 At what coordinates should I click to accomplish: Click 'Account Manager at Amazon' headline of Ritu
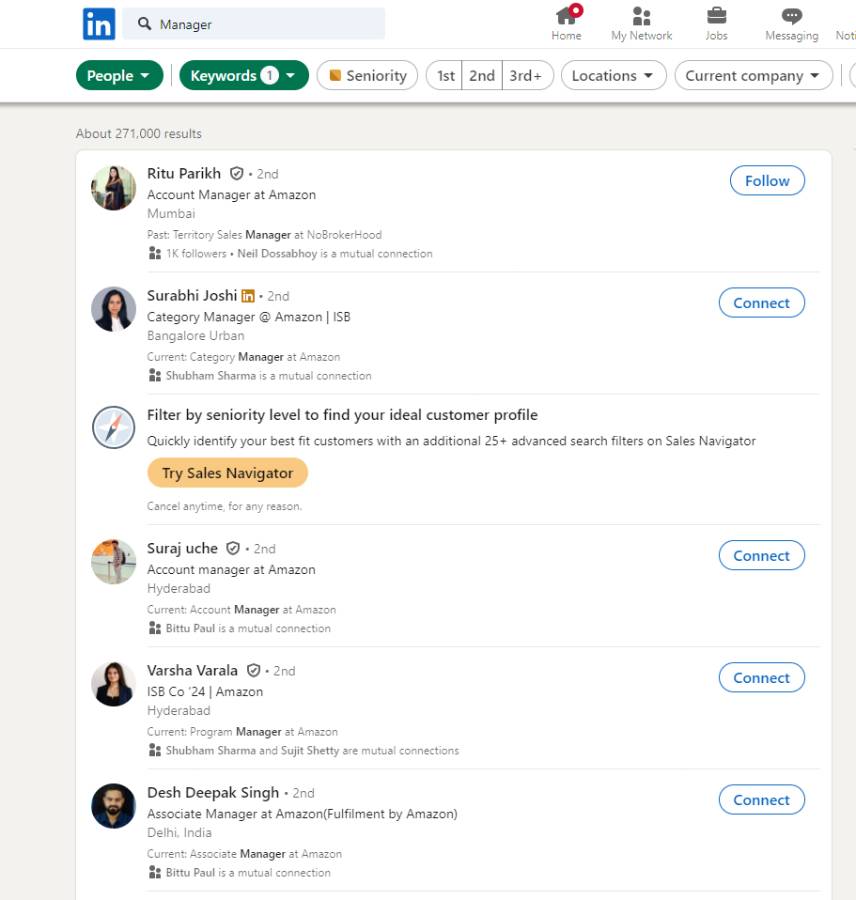click(x=231, y=195)
